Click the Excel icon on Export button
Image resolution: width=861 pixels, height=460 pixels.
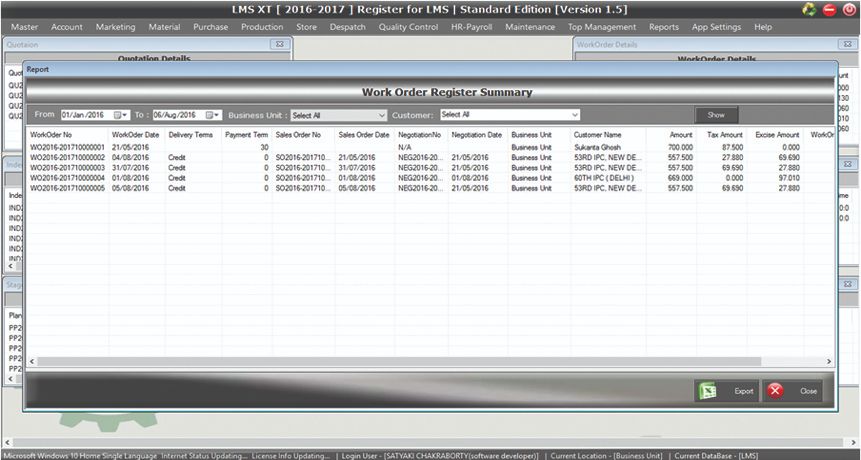[707, 391]
